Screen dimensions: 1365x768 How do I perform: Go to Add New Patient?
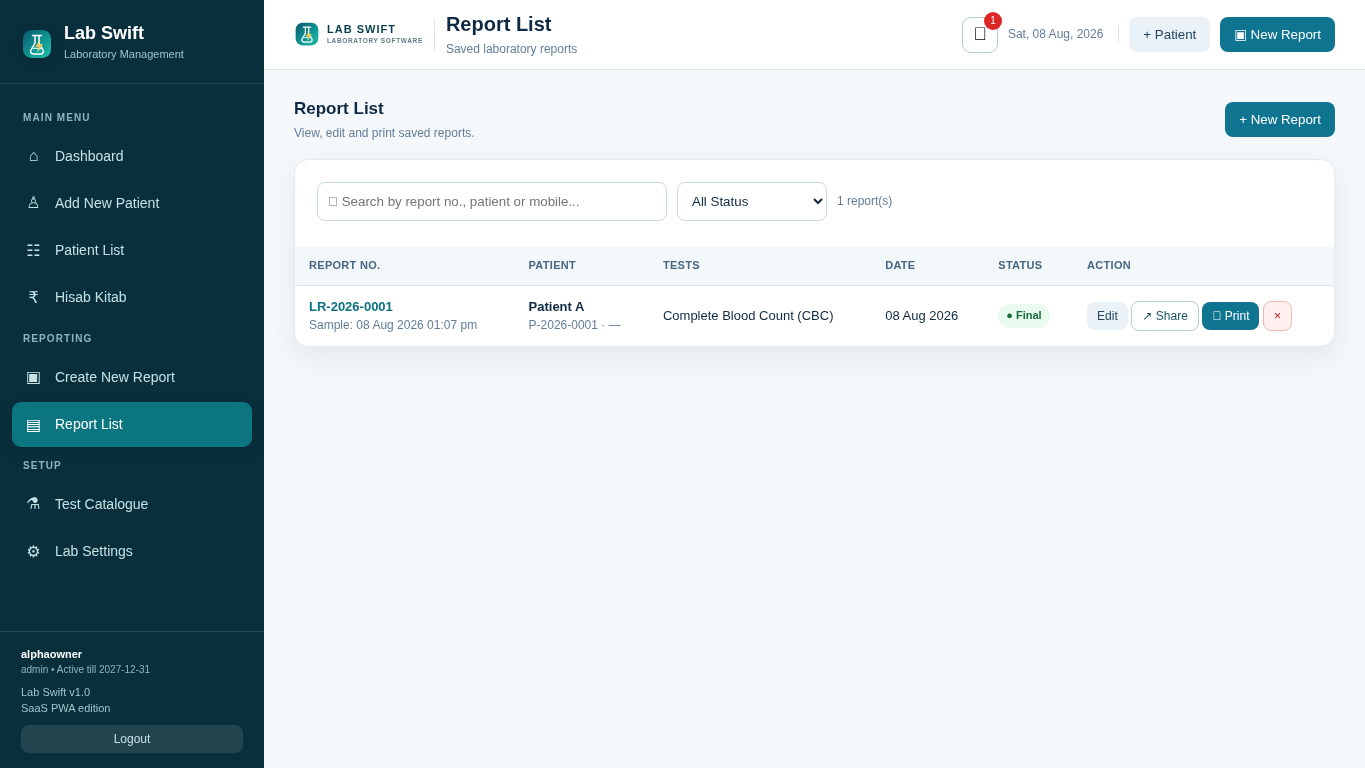(132, 203)
